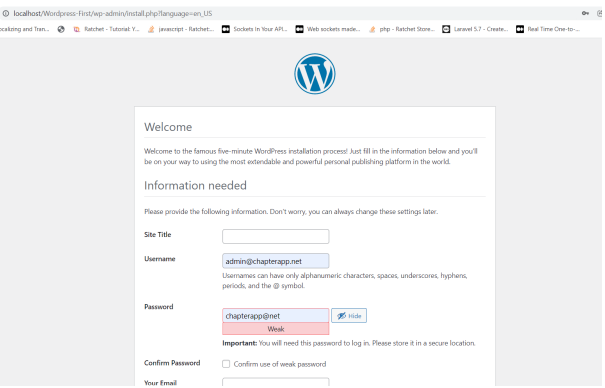Click the 'Information needed' heading
605x388 pixels.
[x=195, y=186]
